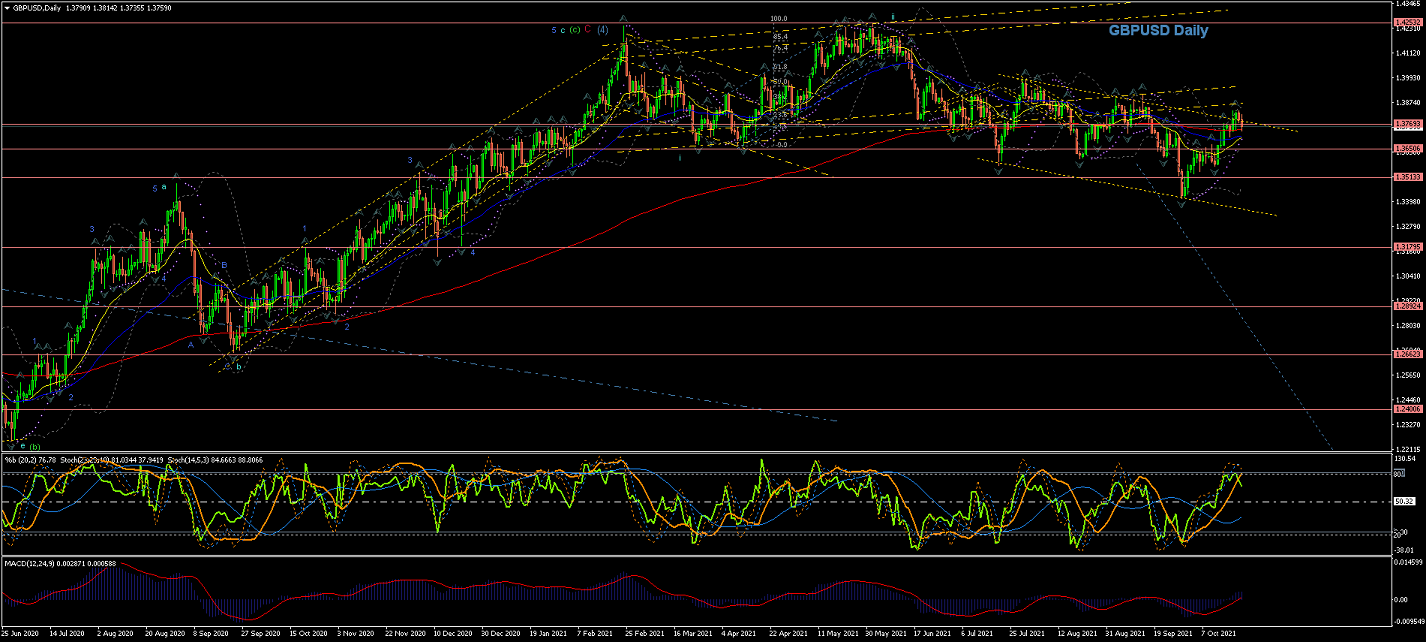Click the 7 Feb 2021 date label

[x=596, y=633]
